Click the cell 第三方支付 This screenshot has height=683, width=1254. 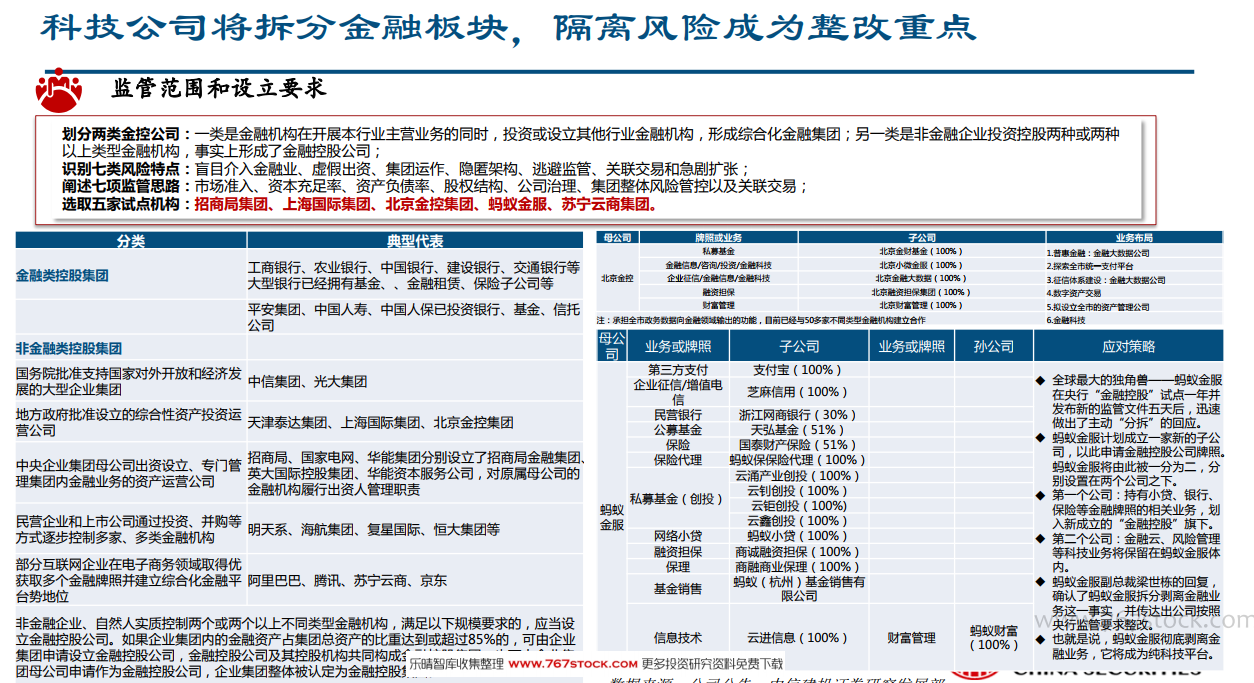[x=678, y=370]
